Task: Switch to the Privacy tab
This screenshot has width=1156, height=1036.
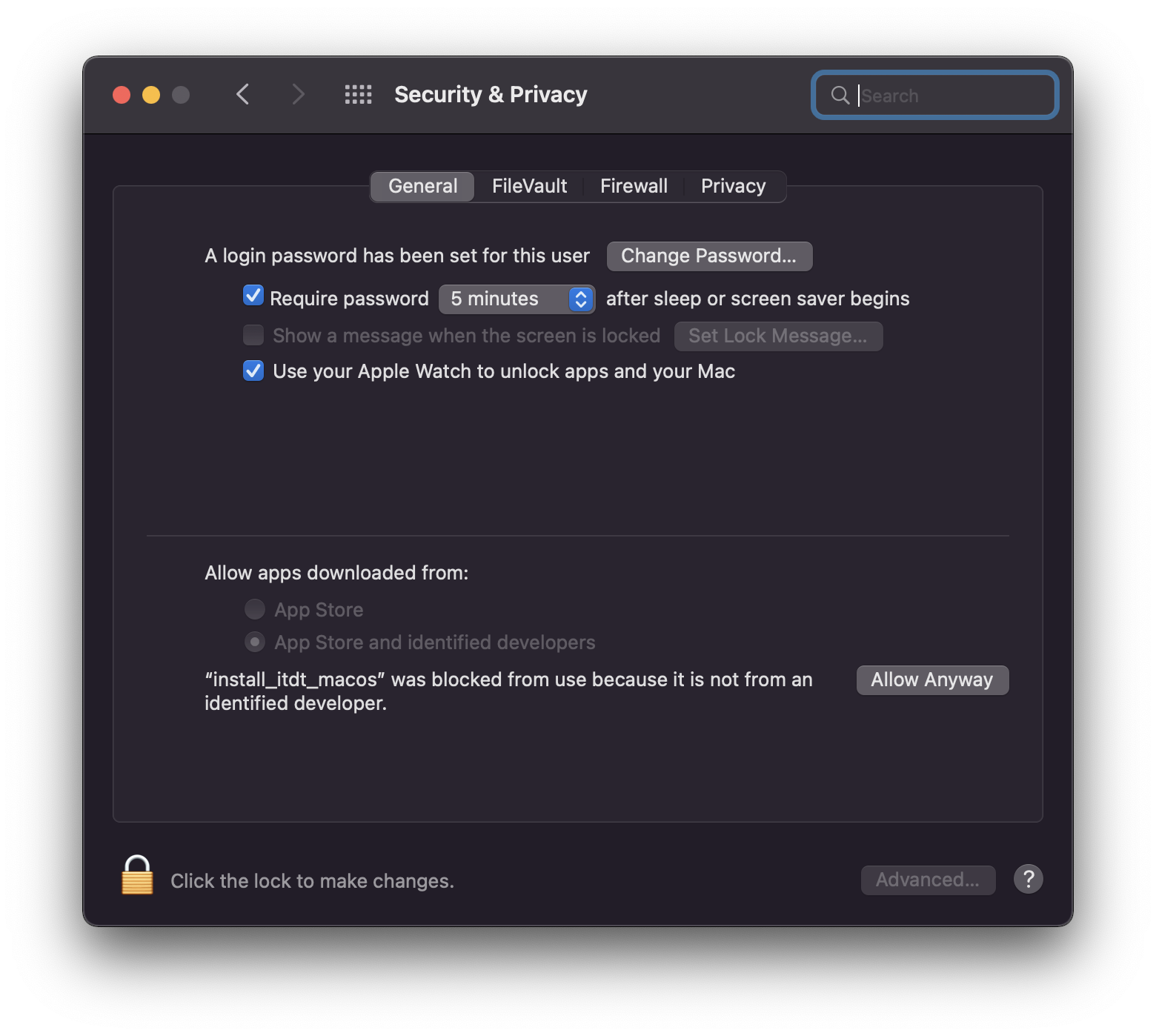Action: 733,186
